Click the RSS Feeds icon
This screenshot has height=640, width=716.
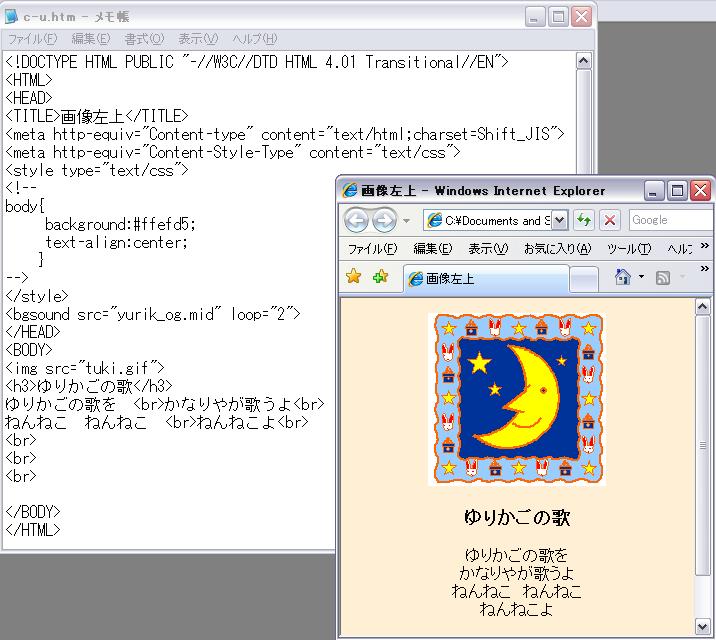663,278
